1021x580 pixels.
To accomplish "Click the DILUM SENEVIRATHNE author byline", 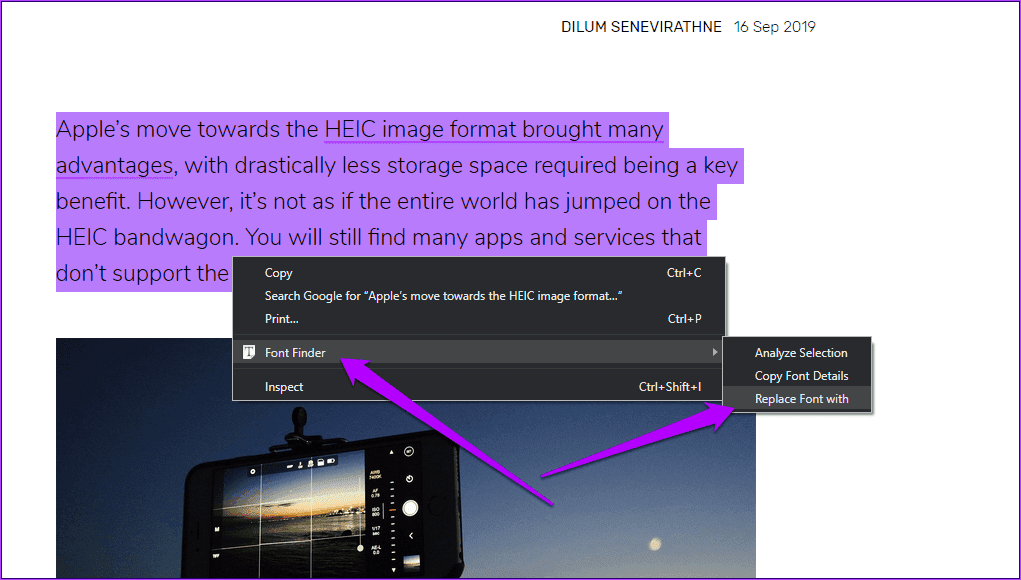I will tap(641, 26).
